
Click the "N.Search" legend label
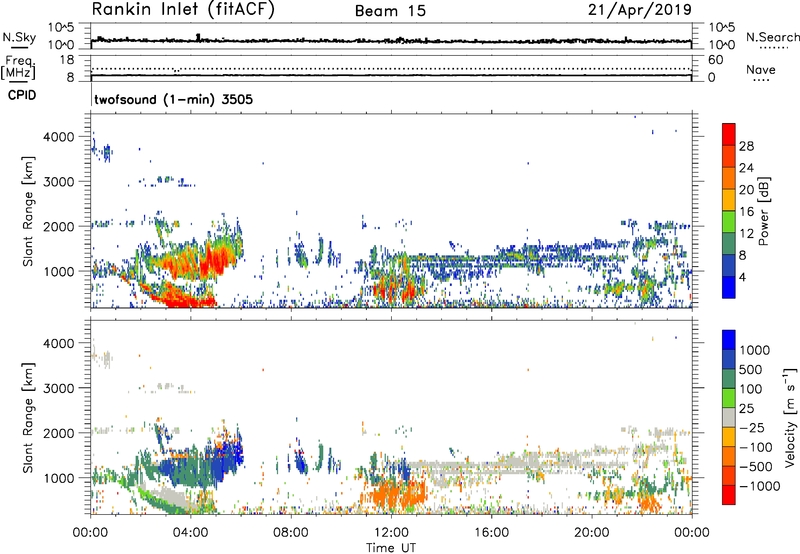click(773, 37)
